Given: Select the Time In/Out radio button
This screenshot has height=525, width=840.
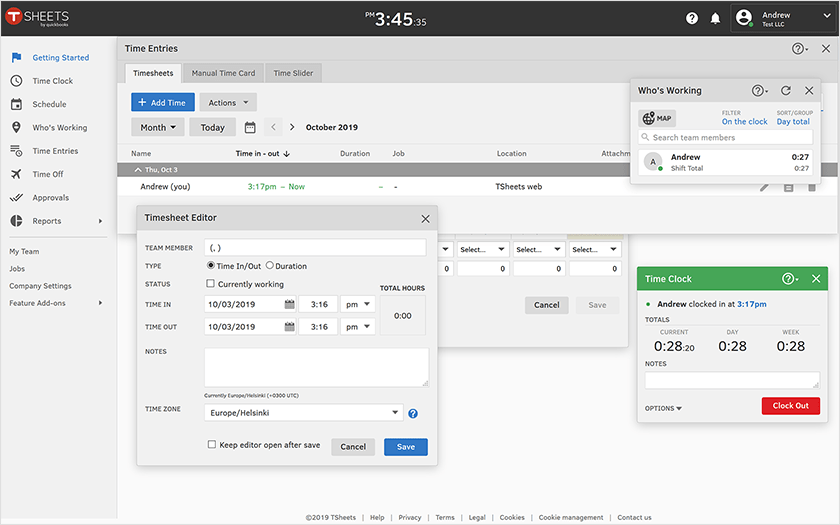Looking at the screenshot, I should tap(211, 265).
